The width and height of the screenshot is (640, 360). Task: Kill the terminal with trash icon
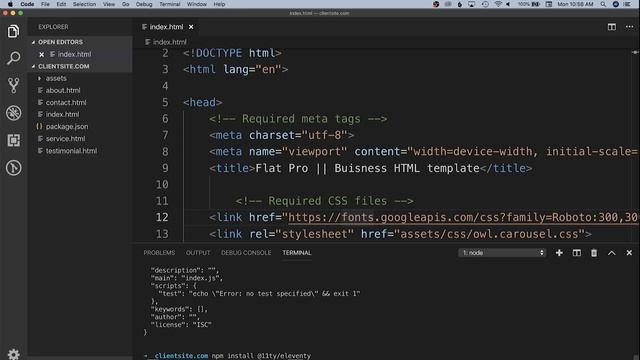pos(594,253)
